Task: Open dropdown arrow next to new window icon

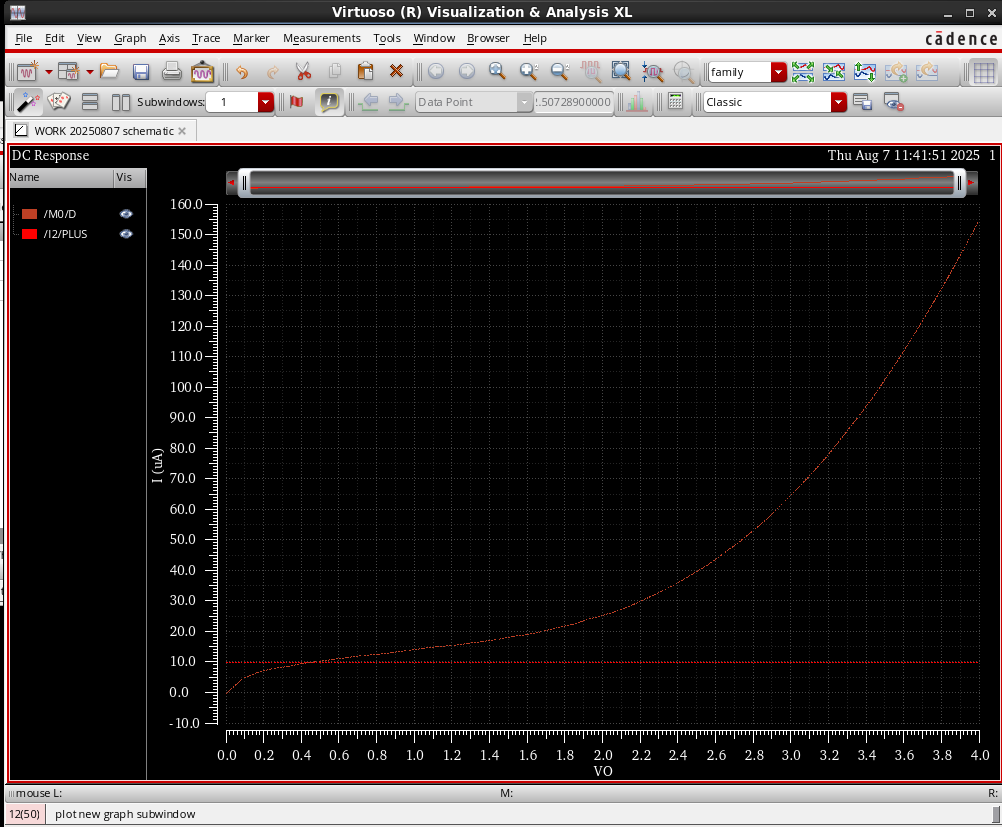Action: [48, 72]
